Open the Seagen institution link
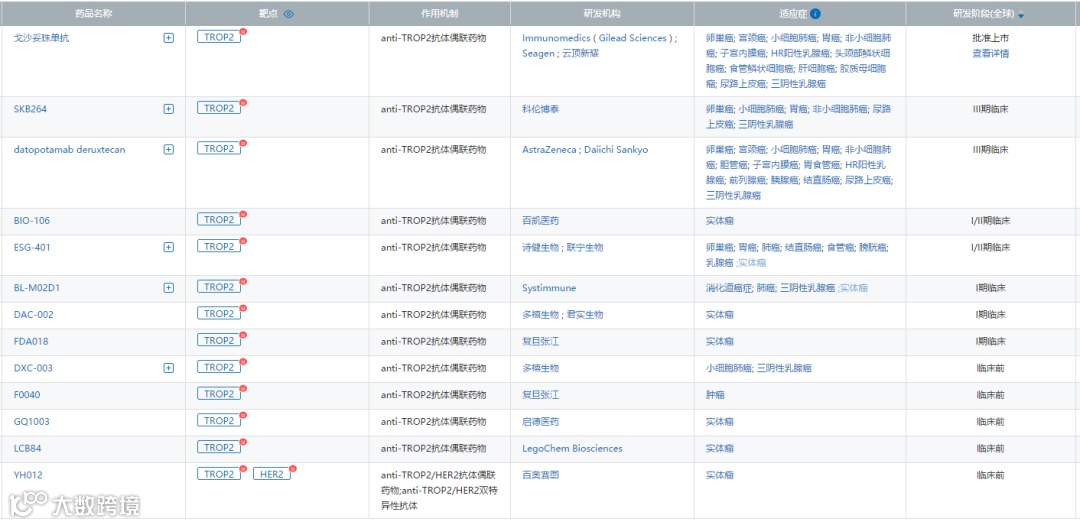 coord(537,53)
